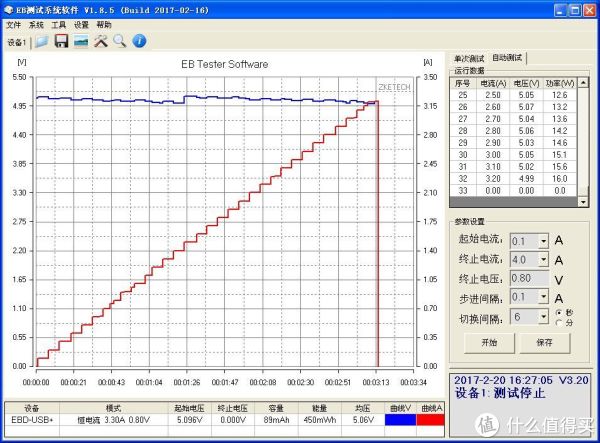
Task: Expand the 步进间隔 dropdown
Action: (543, 297)
